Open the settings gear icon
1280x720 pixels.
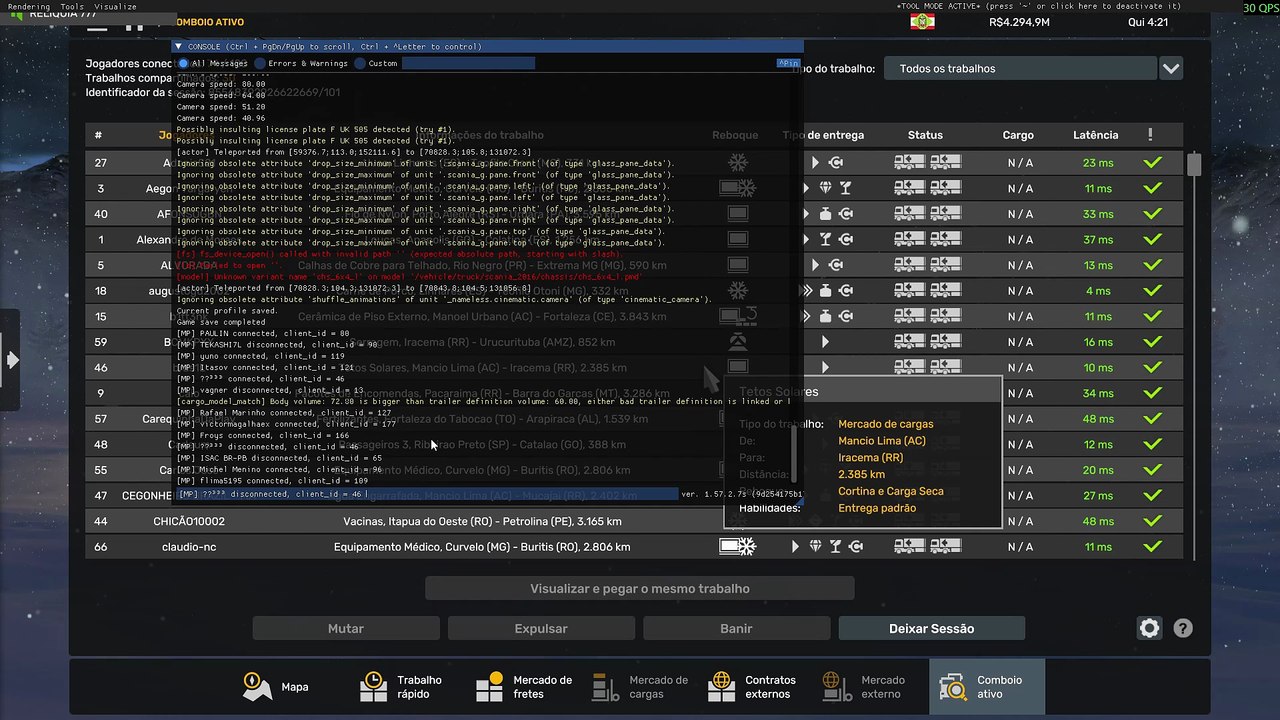[x=1149, y=628]
